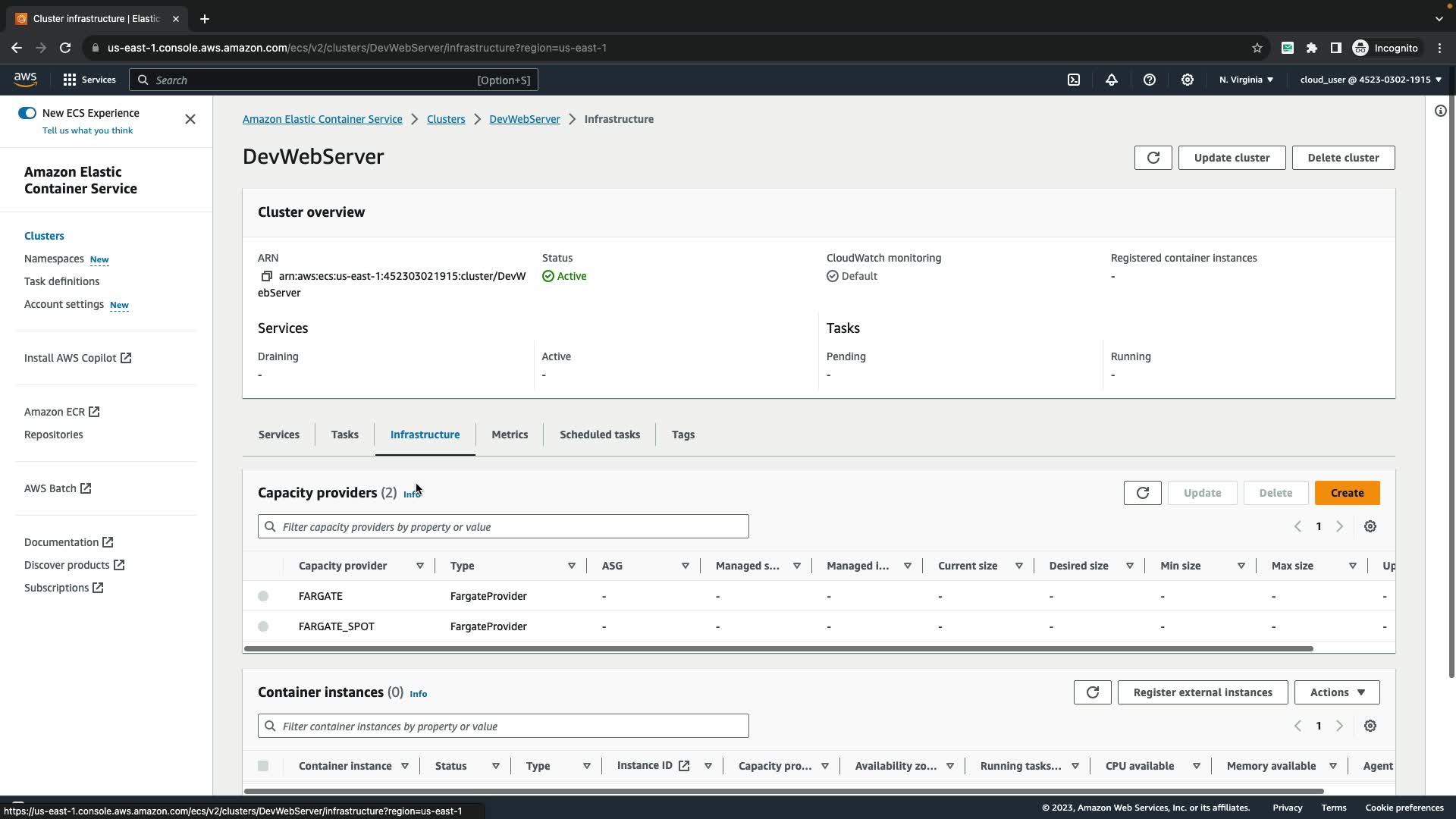
Task: Copy the cluster ARN with copy icon
Action: (x=266, y=276)
